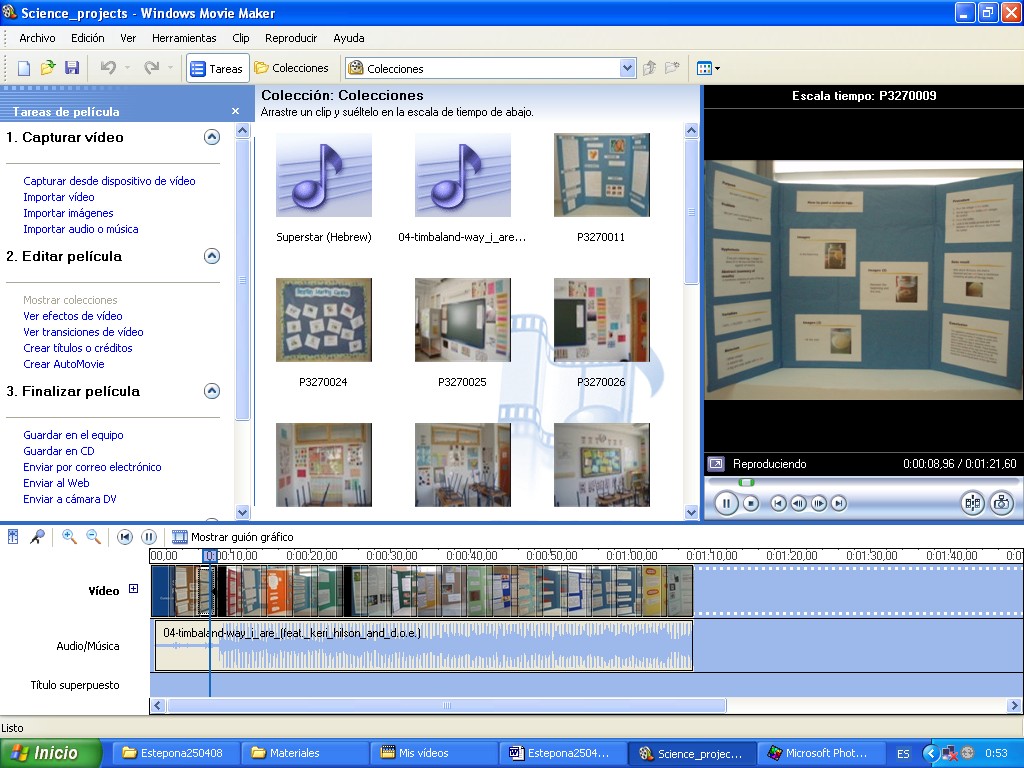The width and height of the screenshot is (1024, 768).
Task: Click the narrate timeline microphone icon
Action: (37, 537)
